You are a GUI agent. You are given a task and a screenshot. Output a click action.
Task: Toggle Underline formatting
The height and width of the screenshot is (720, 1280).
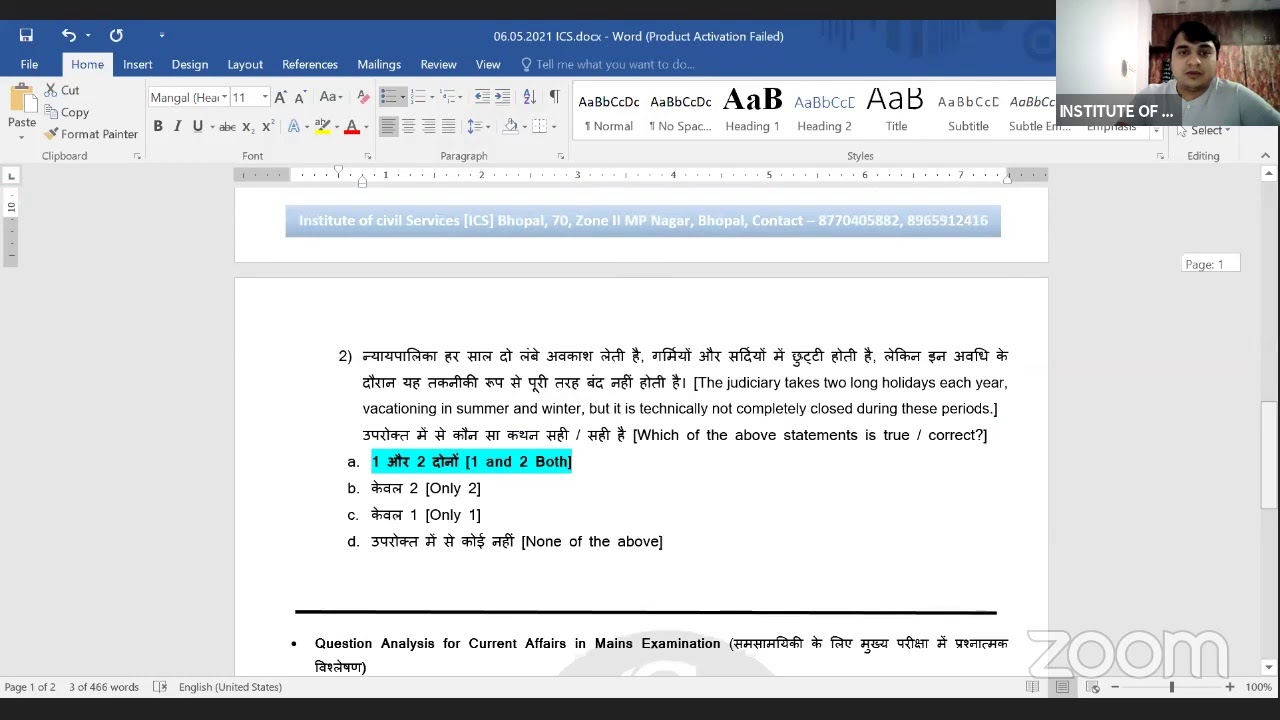point(197,126)
